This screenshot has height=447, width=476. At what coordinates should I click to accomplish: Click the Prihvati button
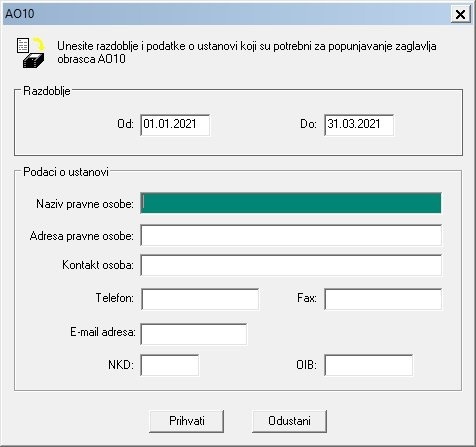187,421
